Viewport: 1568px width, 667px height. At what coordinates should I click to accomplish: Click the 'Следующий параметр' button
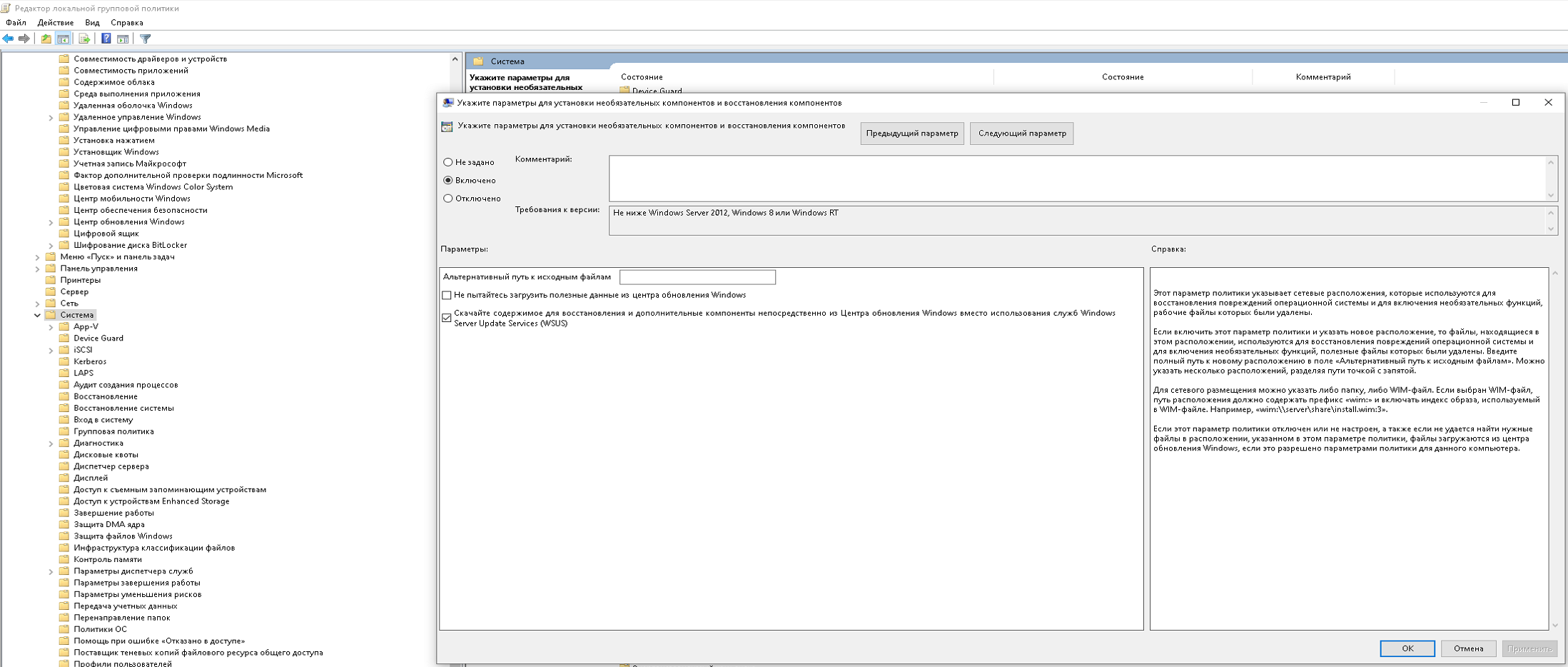pyautogui.click(x=1022, y=134)
